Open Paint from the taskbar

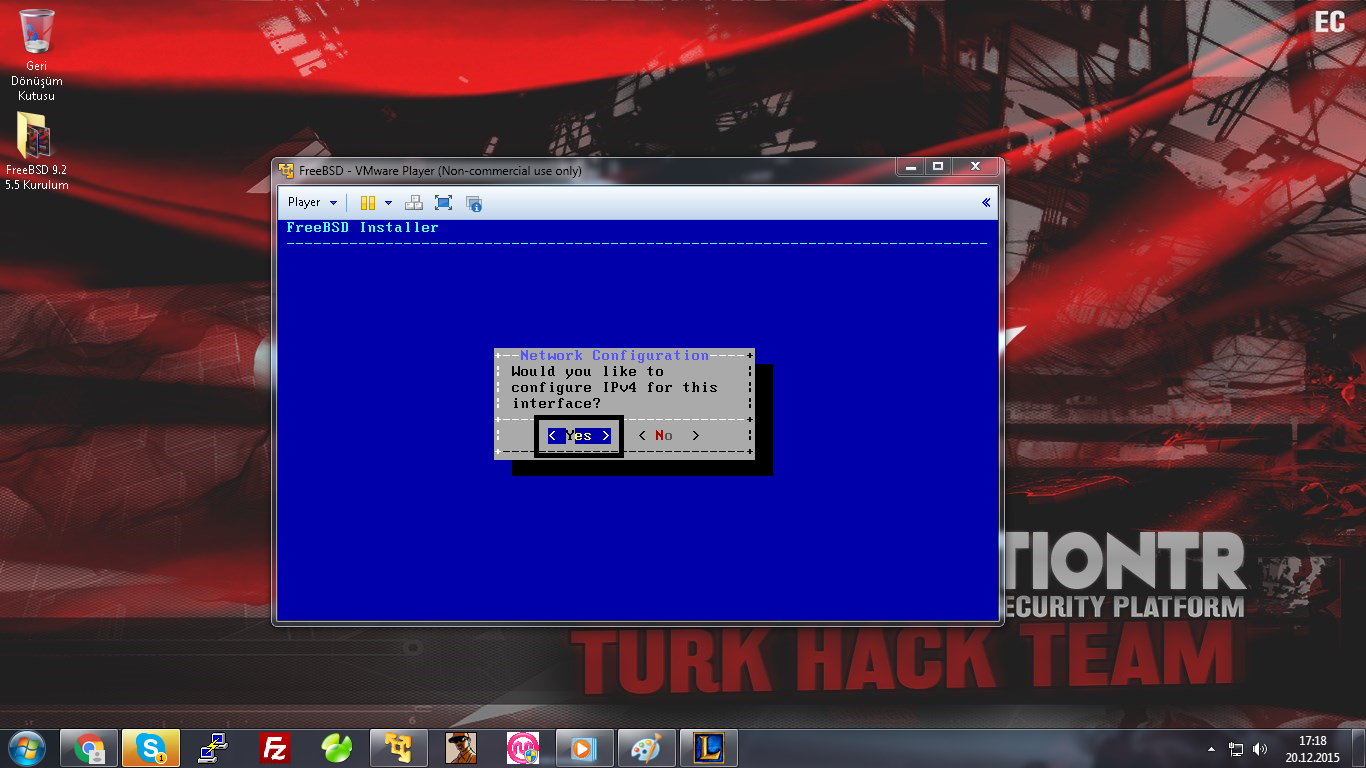(x=647, y=748)
